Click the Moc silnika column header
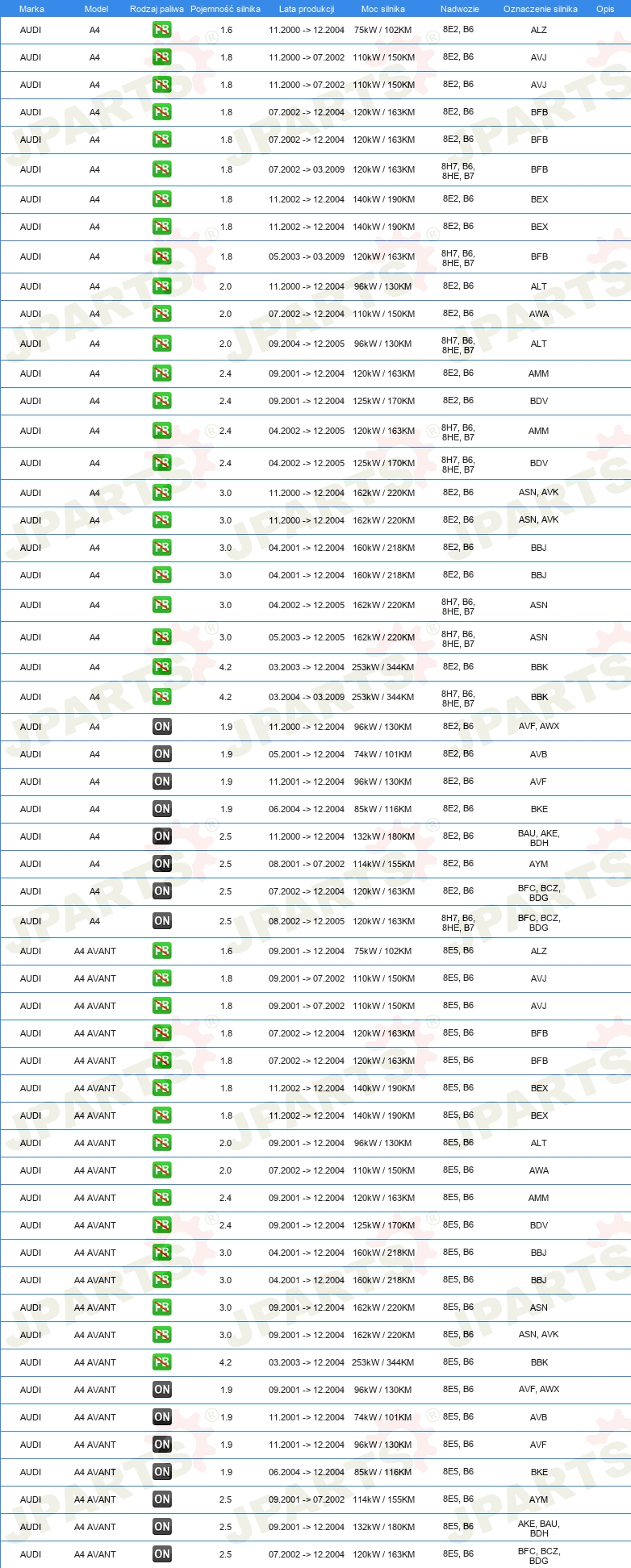 pos(383,9)
